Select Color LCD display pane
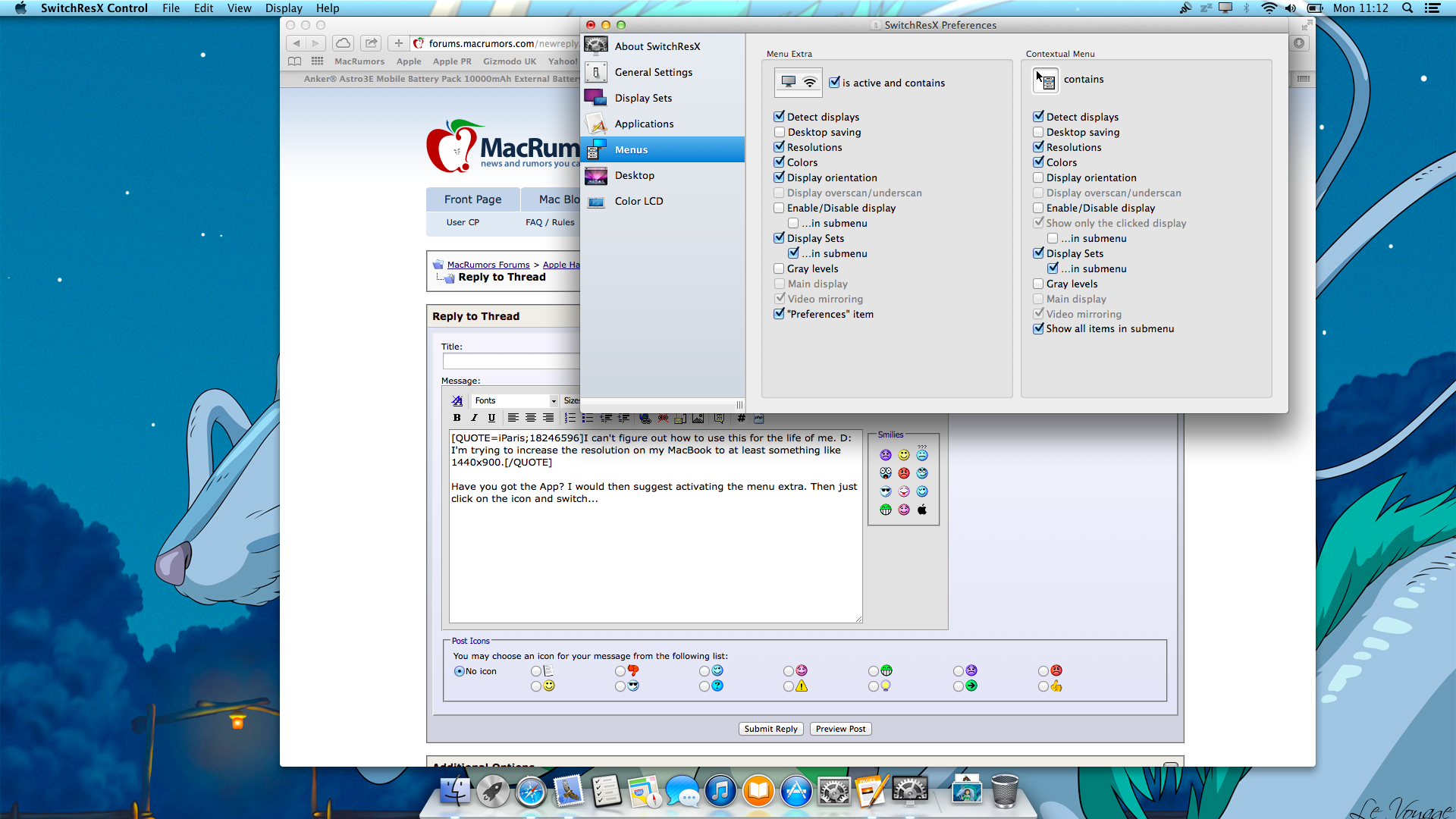 pos(662,201)
